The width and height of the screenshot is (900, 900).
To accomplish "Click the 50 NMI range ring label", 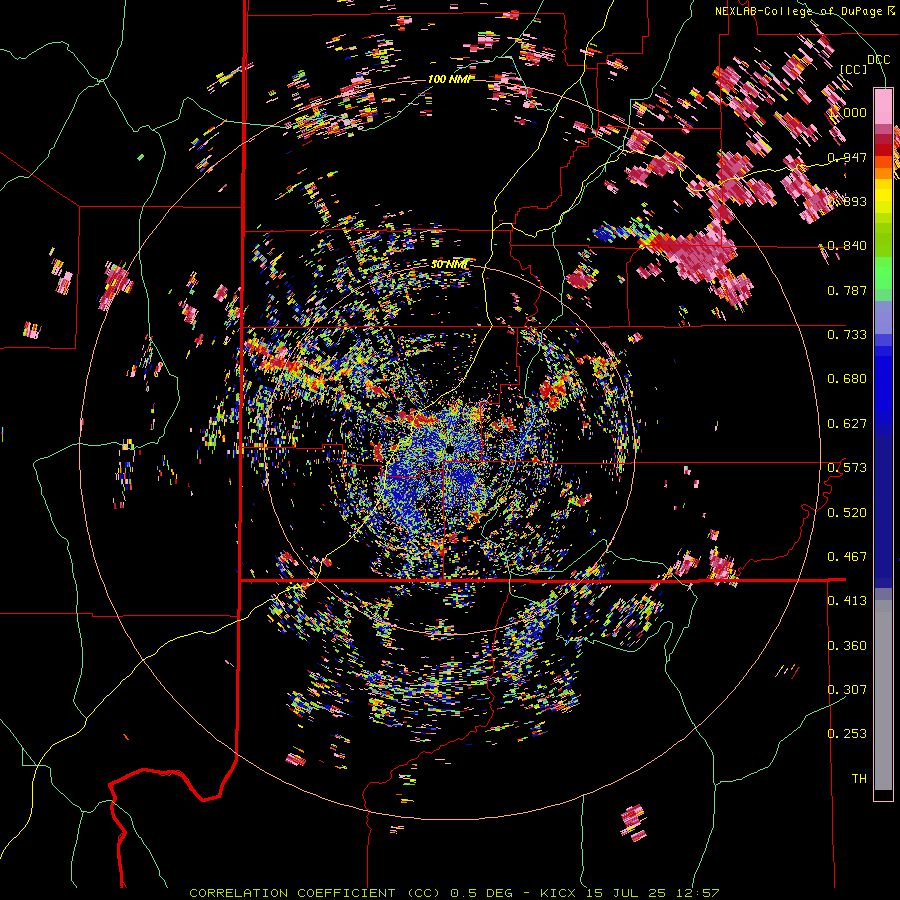I will click(449, 265).
